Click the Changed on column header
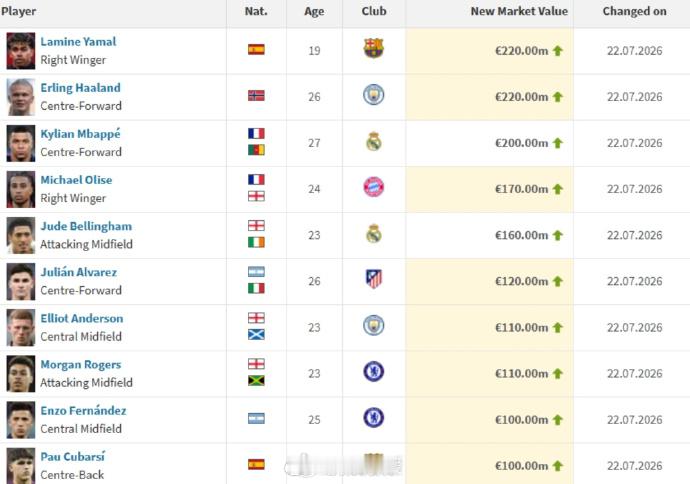The height and width of the screenshot is (484, 690). point(635,11)
